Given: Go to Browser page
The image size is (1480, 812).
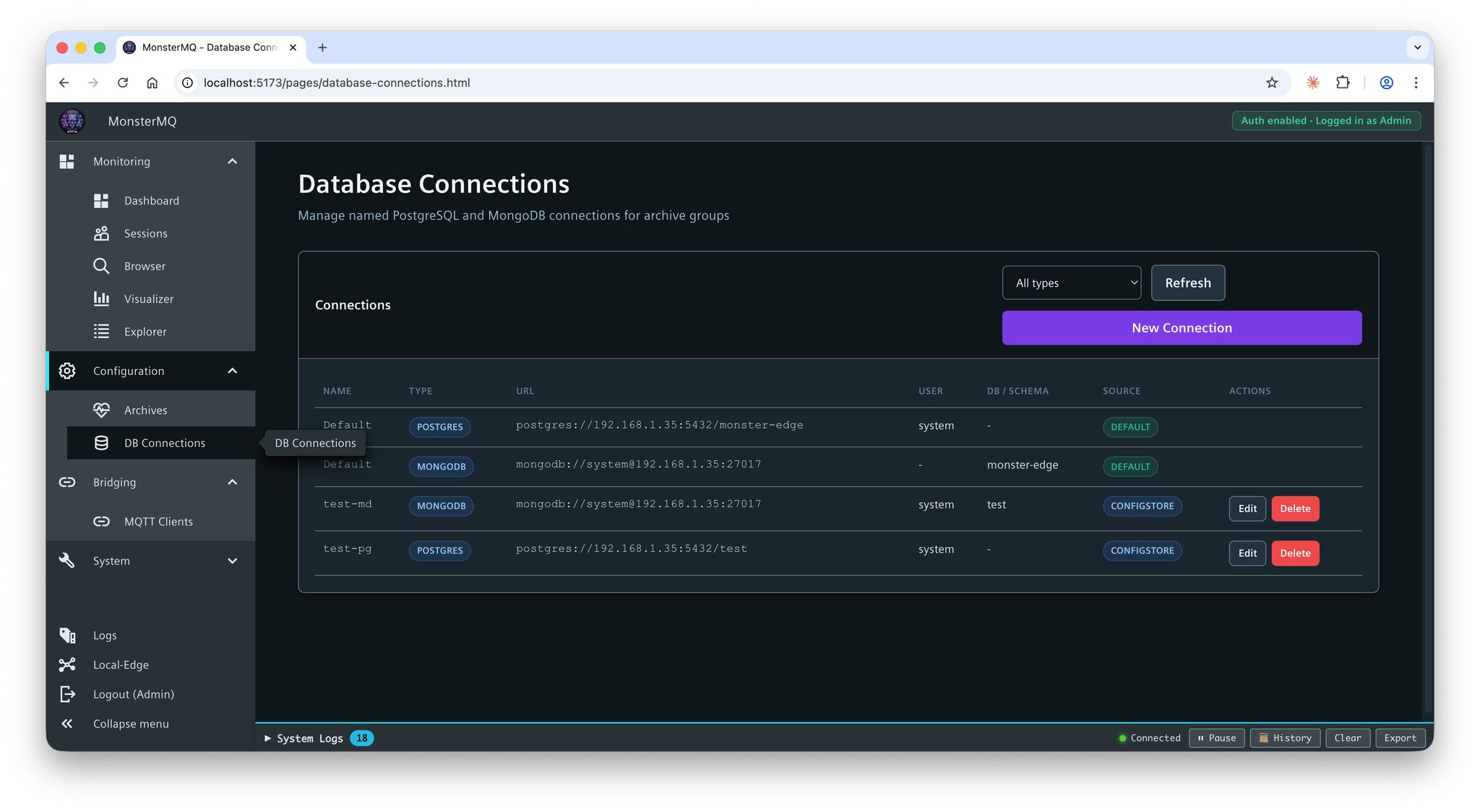Looking at the screenshot, I should [145, 266].
